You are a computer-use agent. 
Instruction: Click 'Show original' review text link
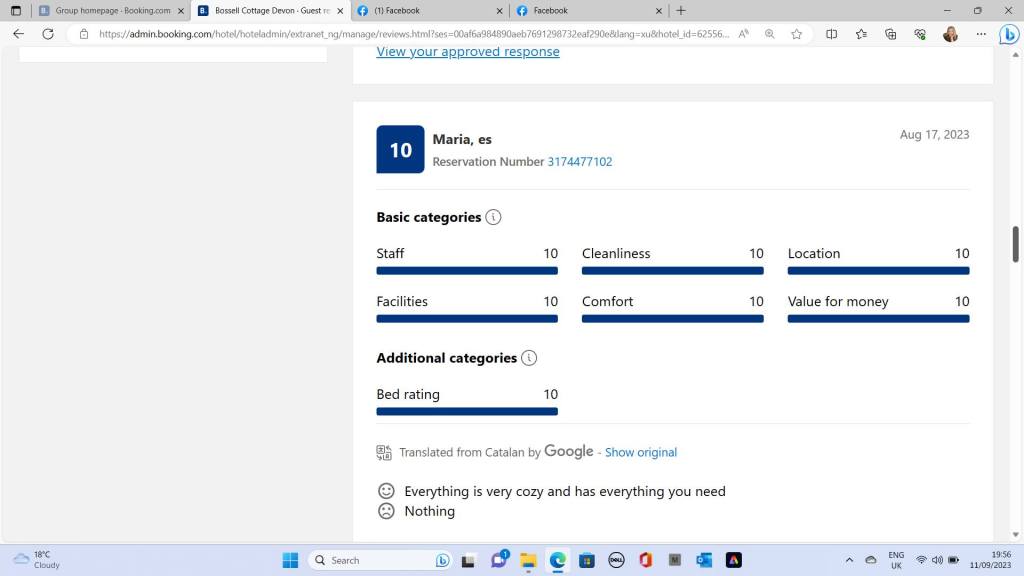point(640,452)
